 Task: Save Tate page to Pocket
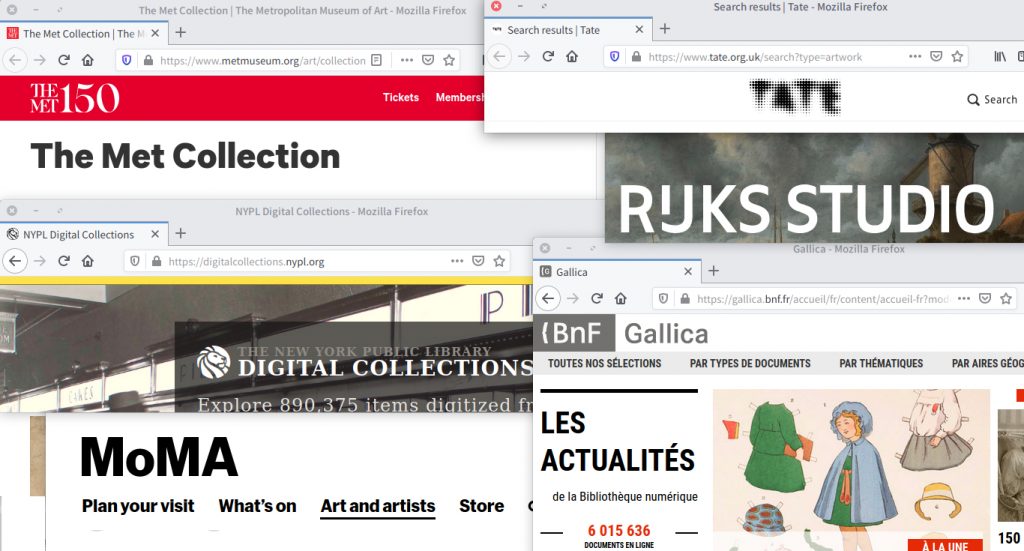[x=936, y=56]
